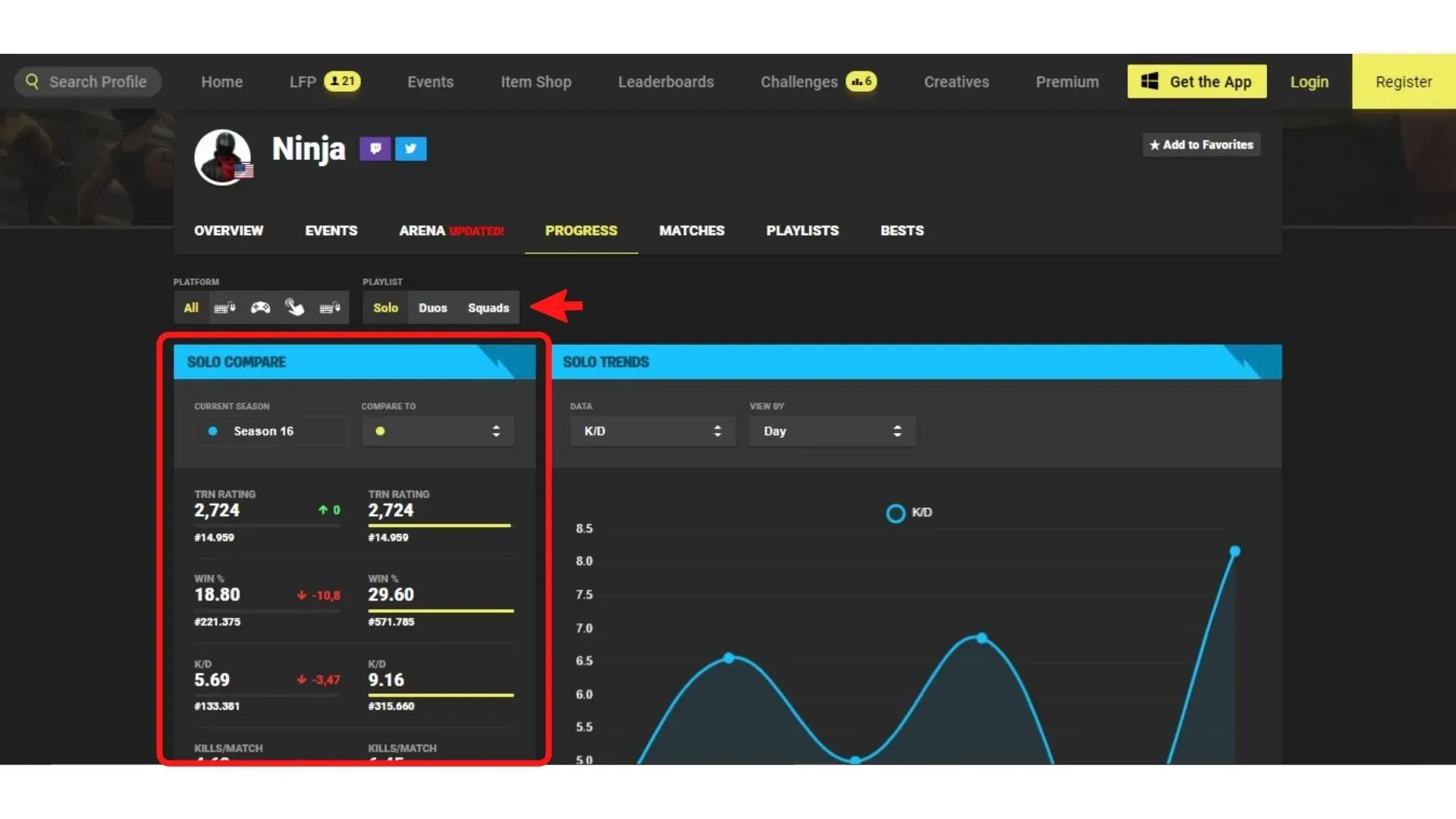Screen dimensions: 1456x819
Task: Click the Ninja Twitter bird icon
Action: (x=411, y=148)
